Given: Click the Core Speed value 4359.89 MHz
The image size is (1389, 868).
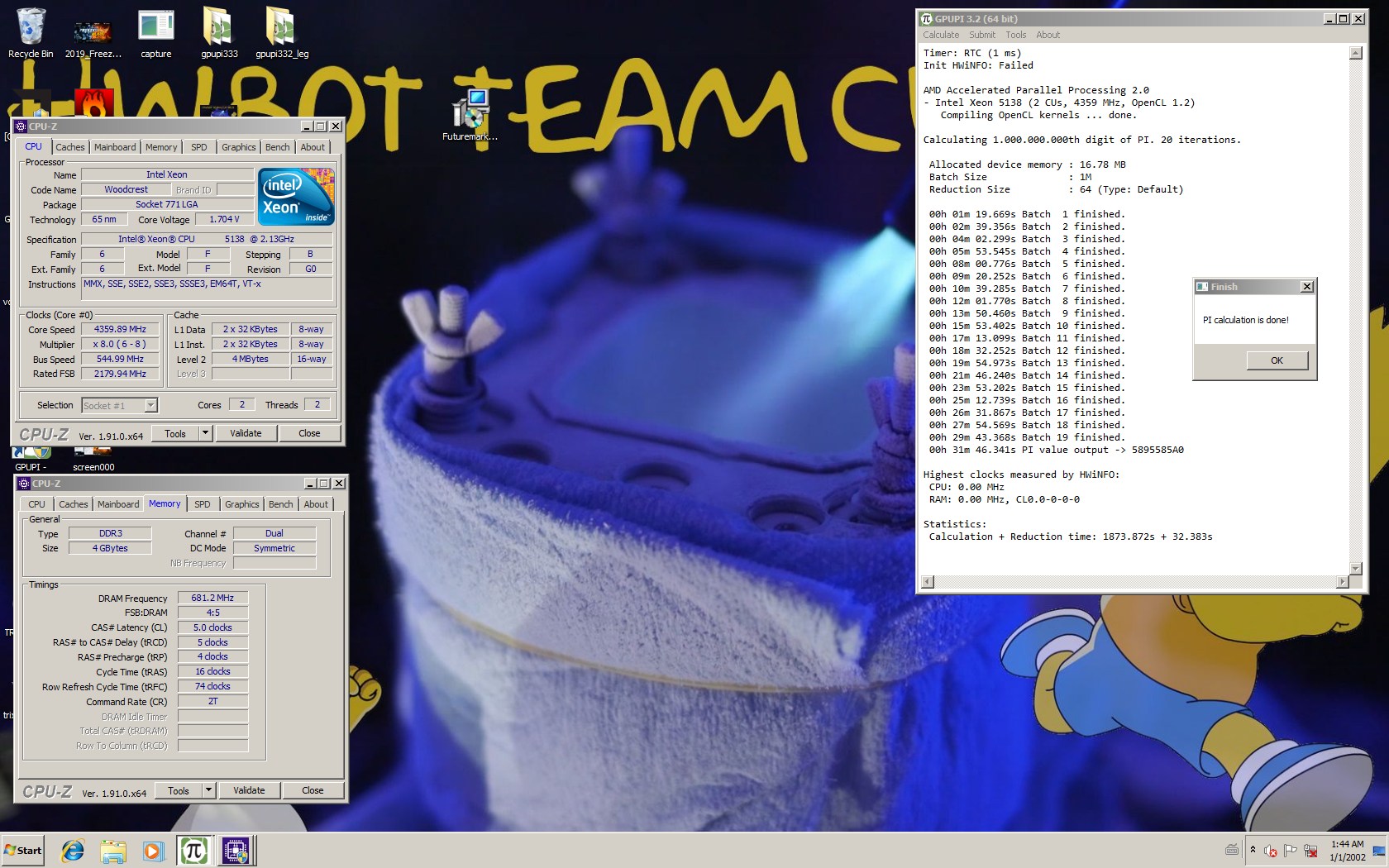Looking at the screenshot, I should [121, 329].
